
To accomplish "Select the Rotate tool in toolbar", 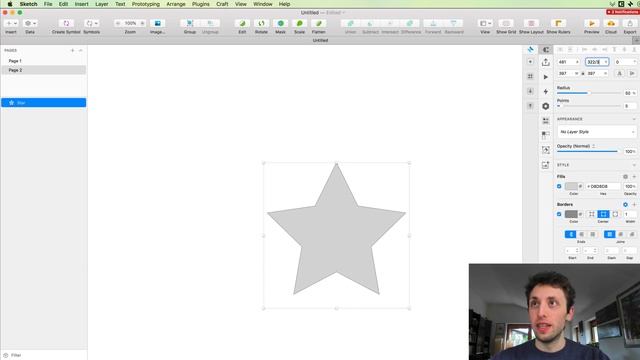I will click(x=261, y=24).
